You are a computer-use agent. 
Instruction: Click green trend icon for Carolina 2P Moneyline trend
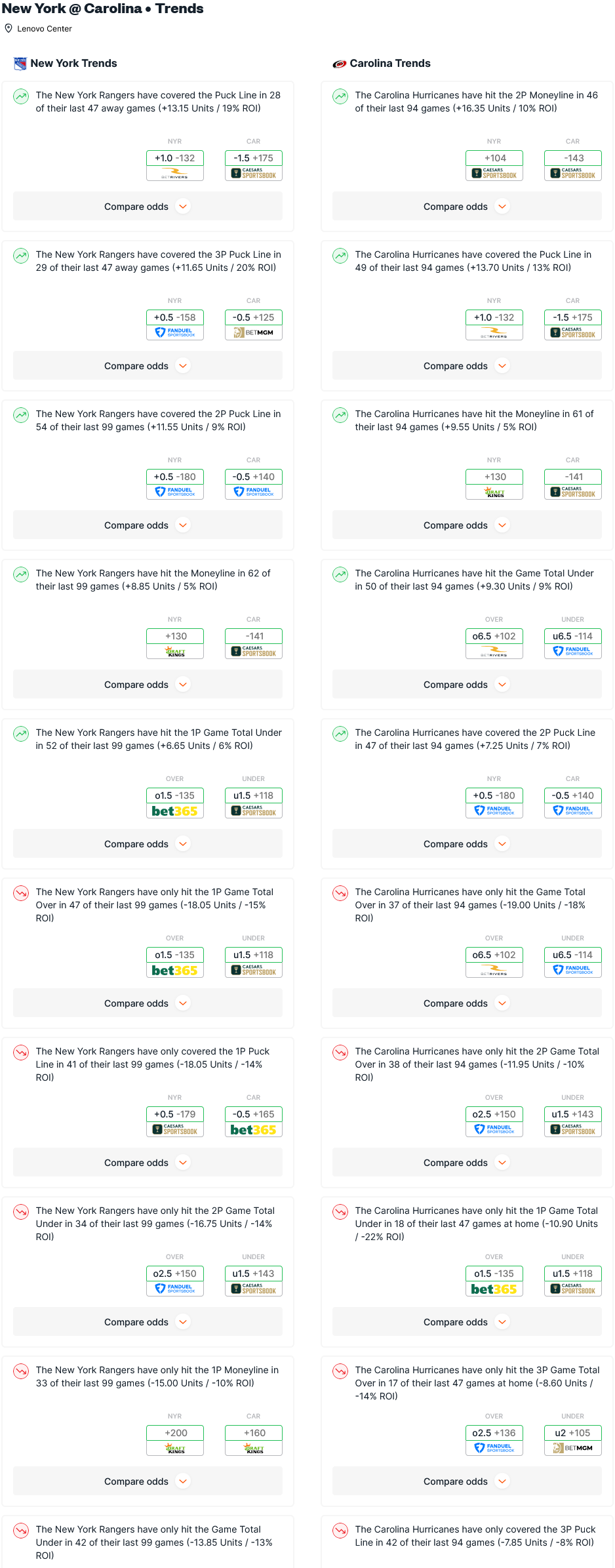[340, 96]
